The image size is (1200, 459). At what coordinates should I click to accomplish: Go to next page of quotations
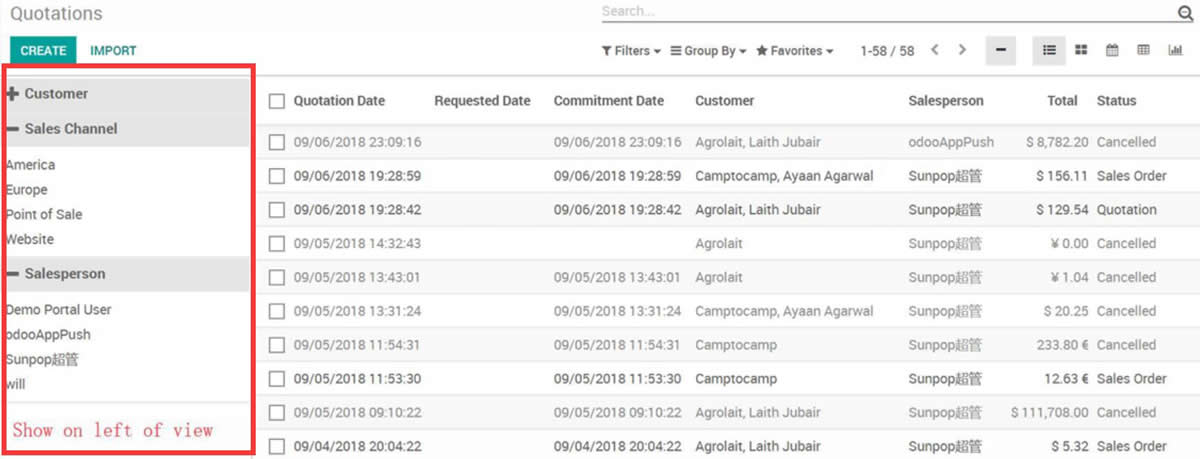point(962,50)
